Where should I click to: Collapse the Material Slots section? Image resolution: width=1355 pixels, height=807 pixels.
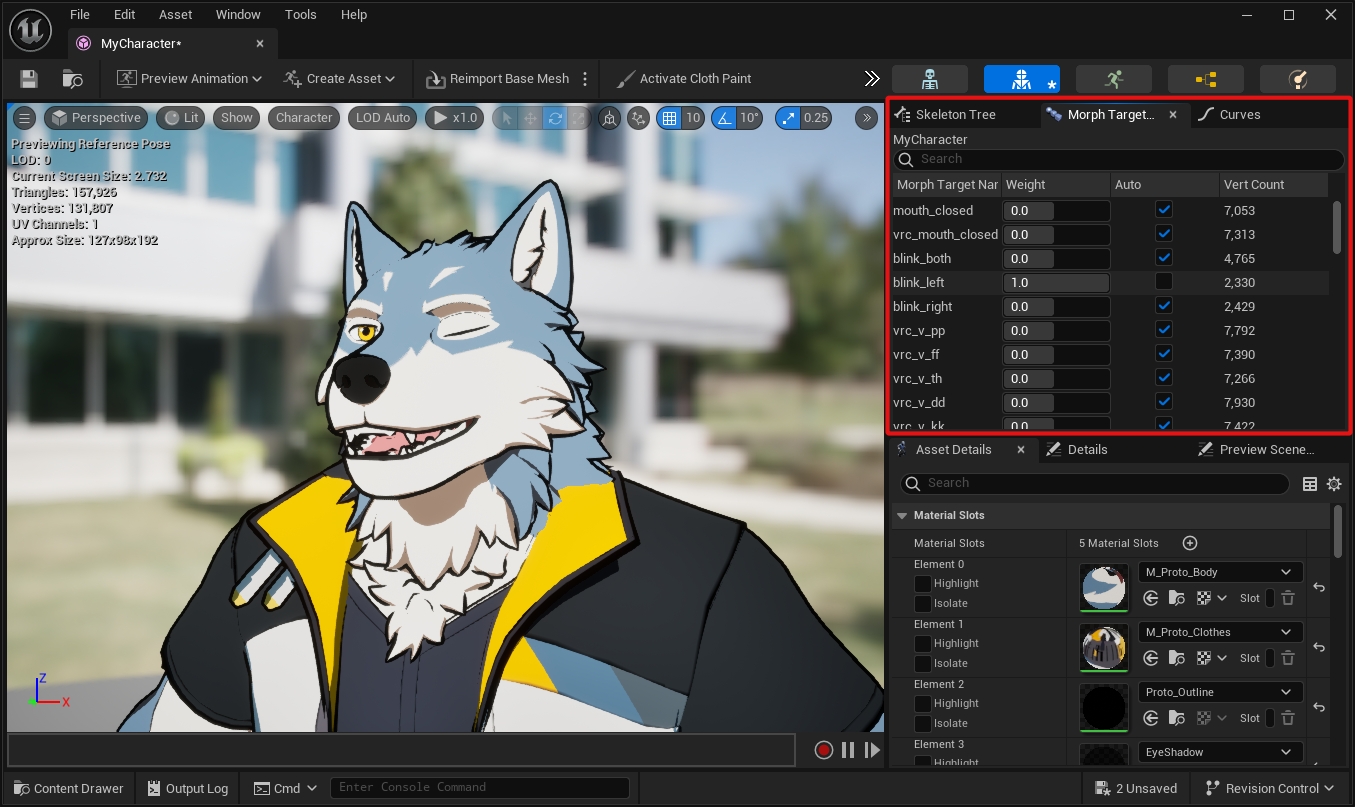(902, 516)
